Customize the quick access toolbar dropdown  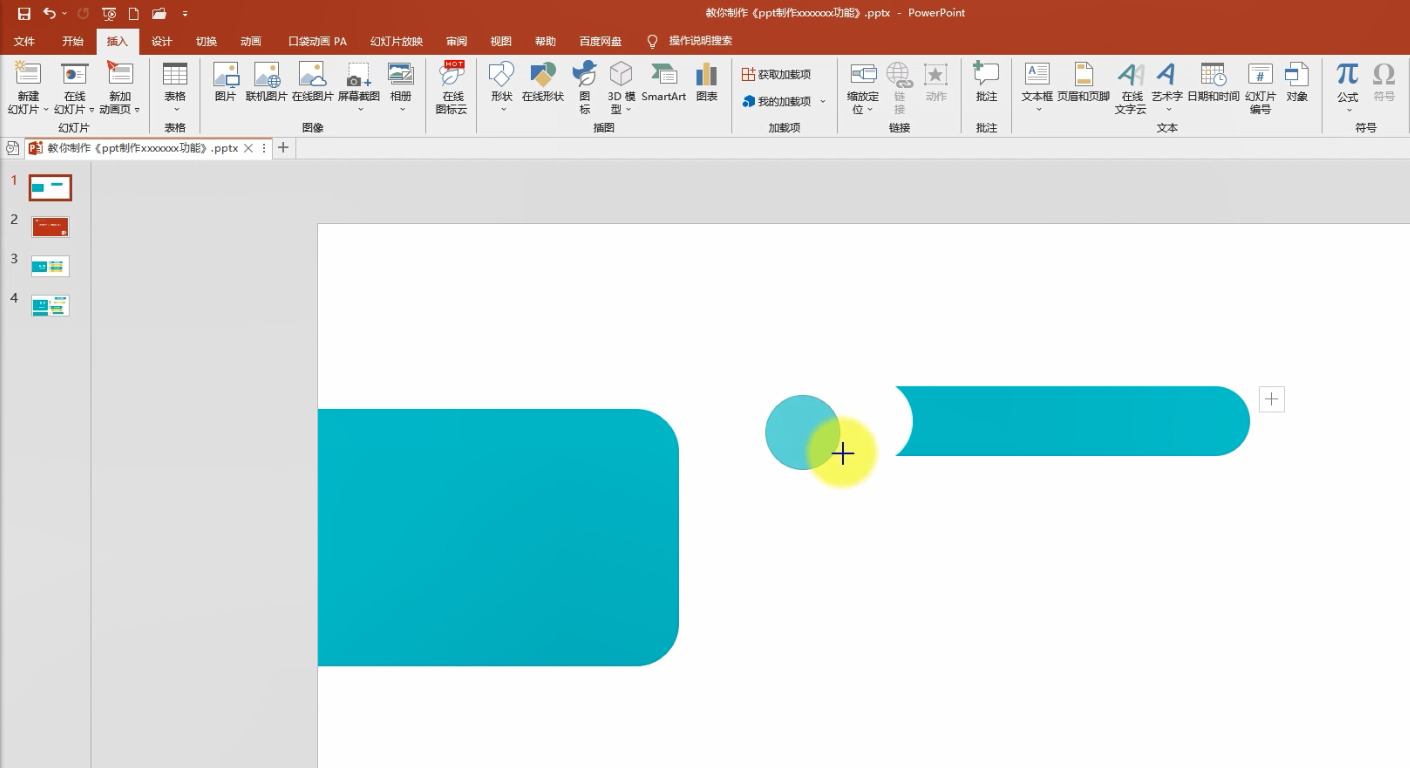(185, 14)
